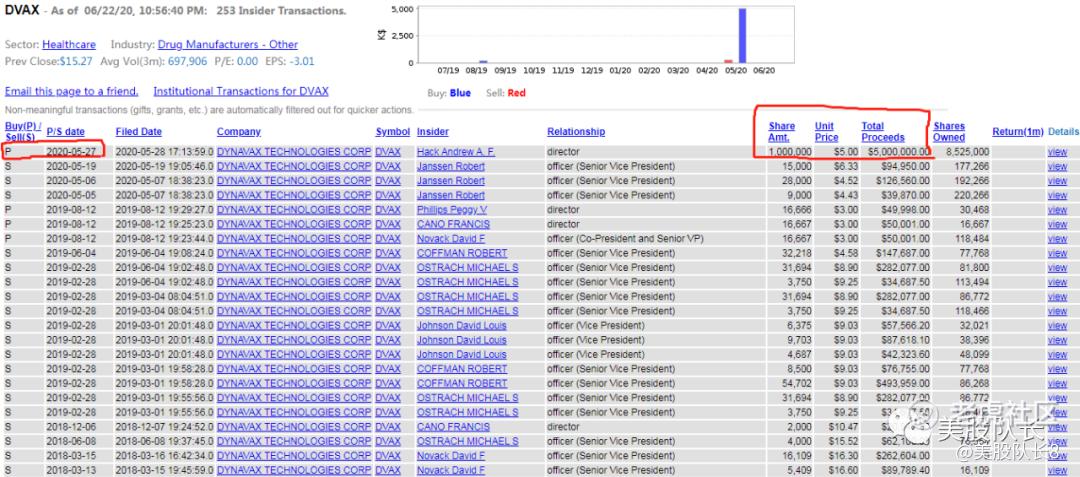View details of the $94,950.00 sale row
Image resolution: width=1080 pixels, height=477 pixels.
pos(1057,166)
